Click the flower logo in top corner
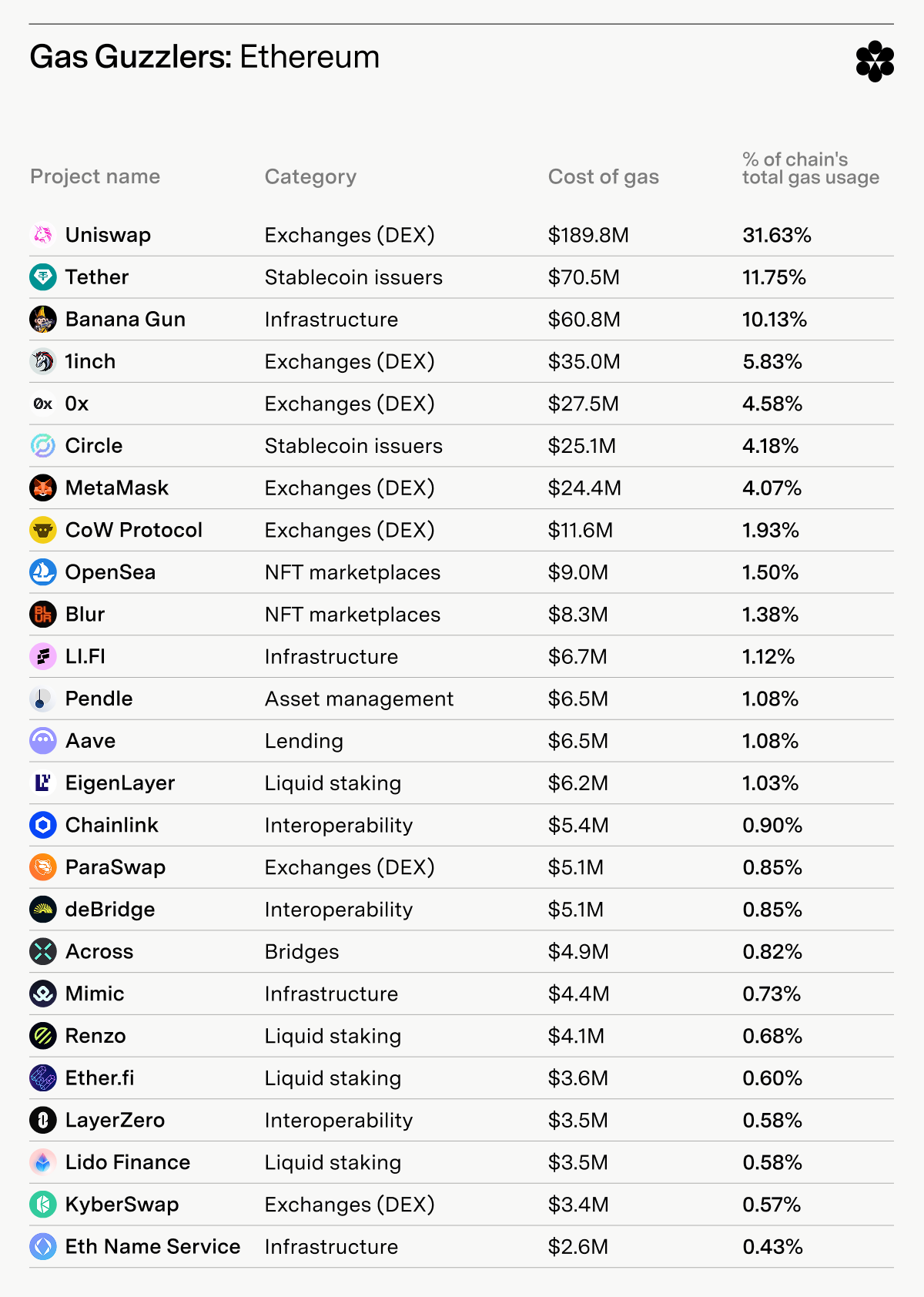The width and height of the screenshot is (924, 1297). pos(875,62)
